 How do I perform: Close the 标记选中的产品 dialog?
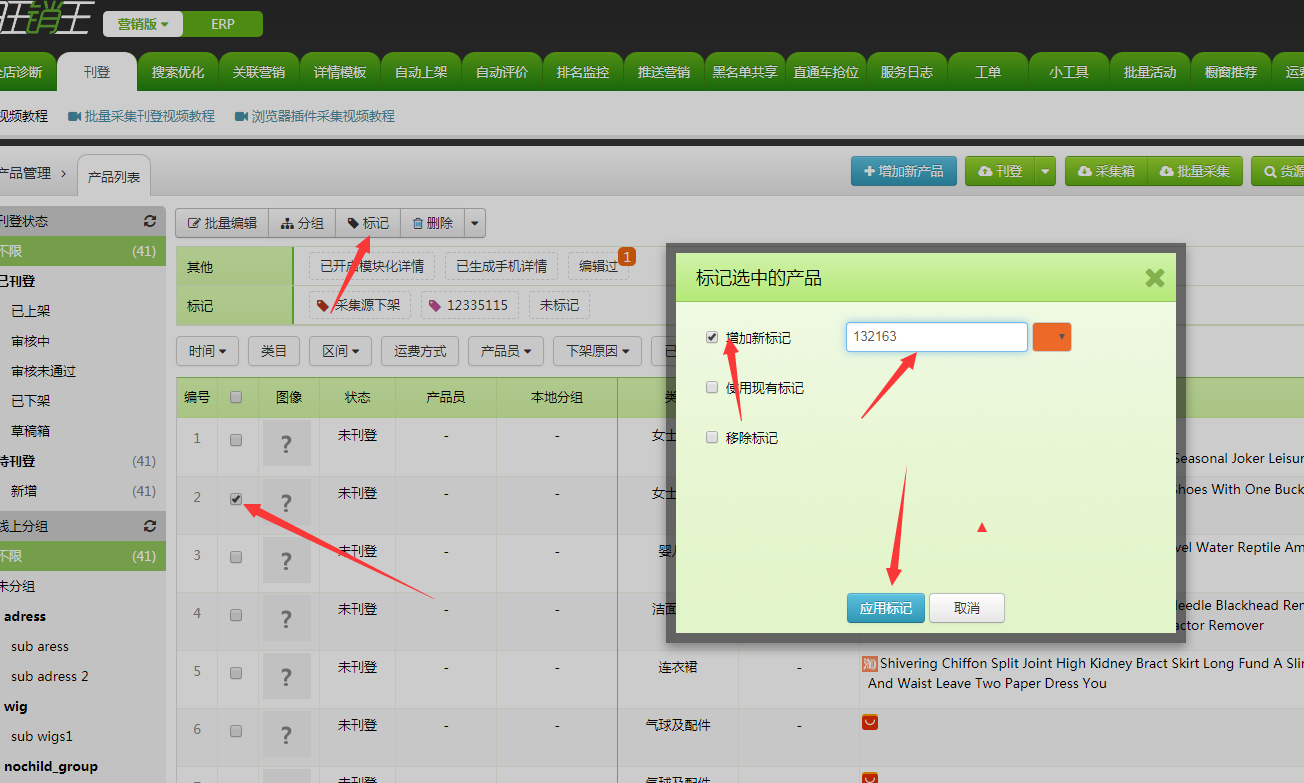(1155, 278)
